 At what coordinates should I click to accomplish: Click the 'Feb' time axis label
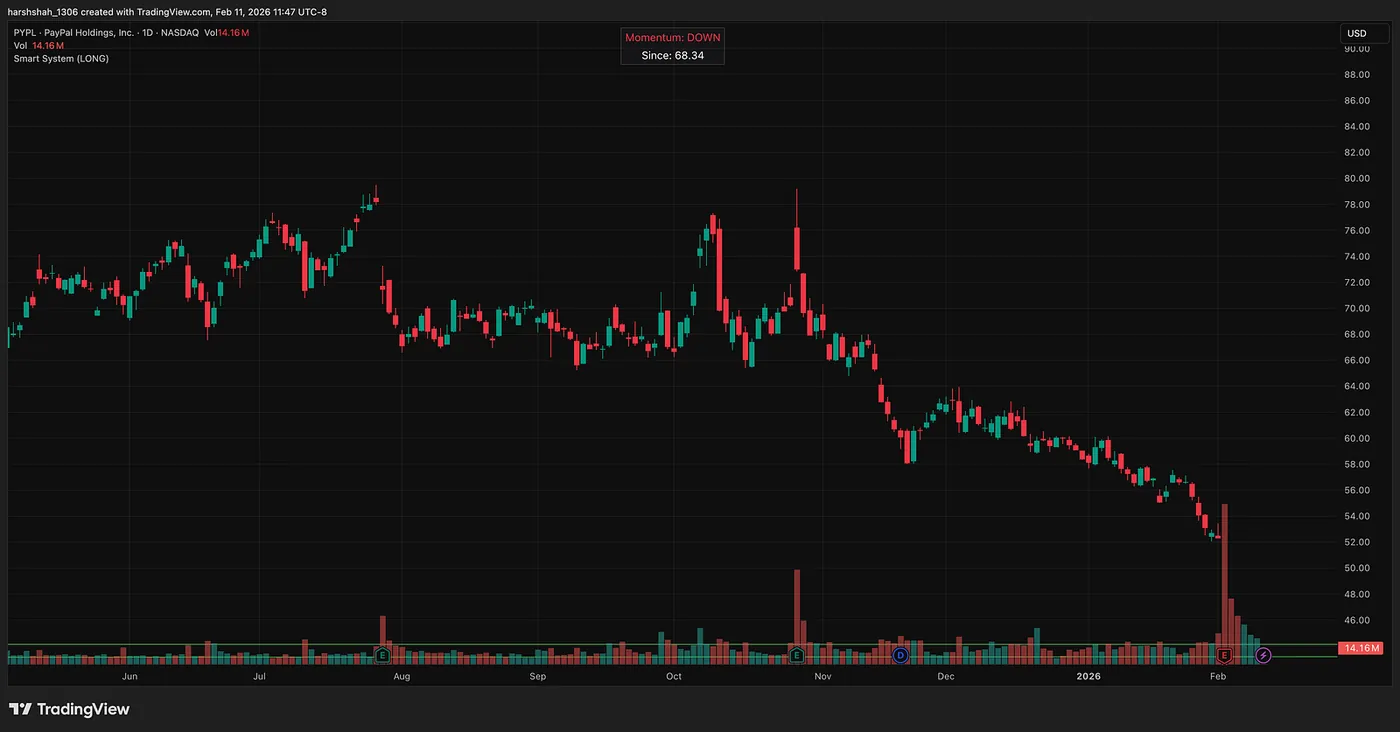(x=1218, y=677)
